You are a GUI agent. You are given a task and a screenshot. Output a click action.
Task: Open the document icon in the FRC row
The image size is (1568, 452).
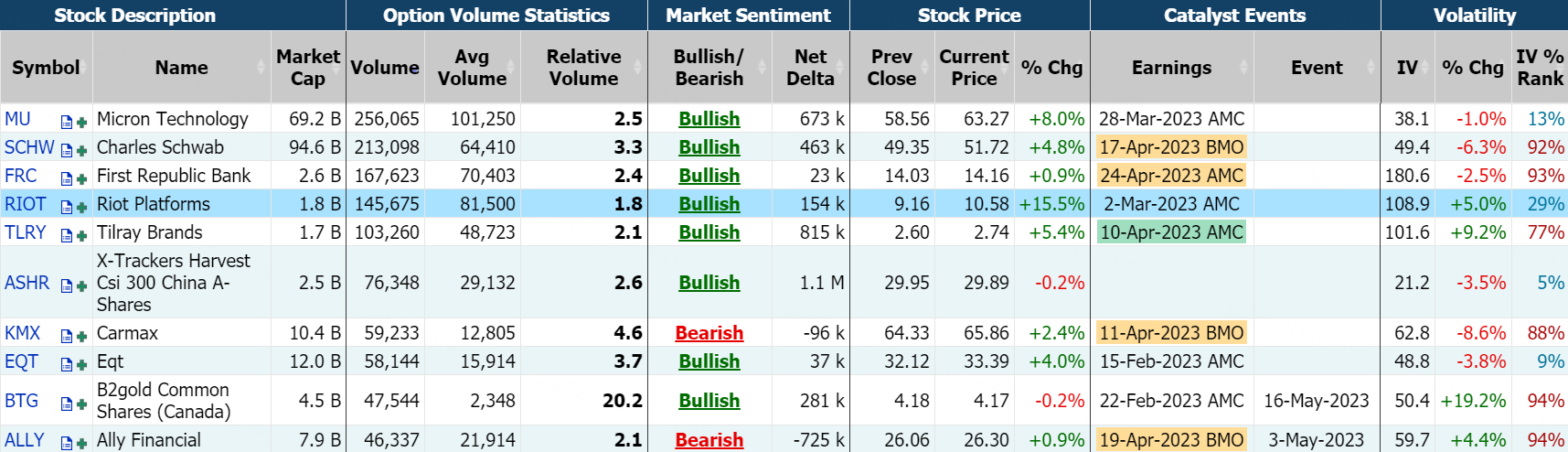click(67, 178)
